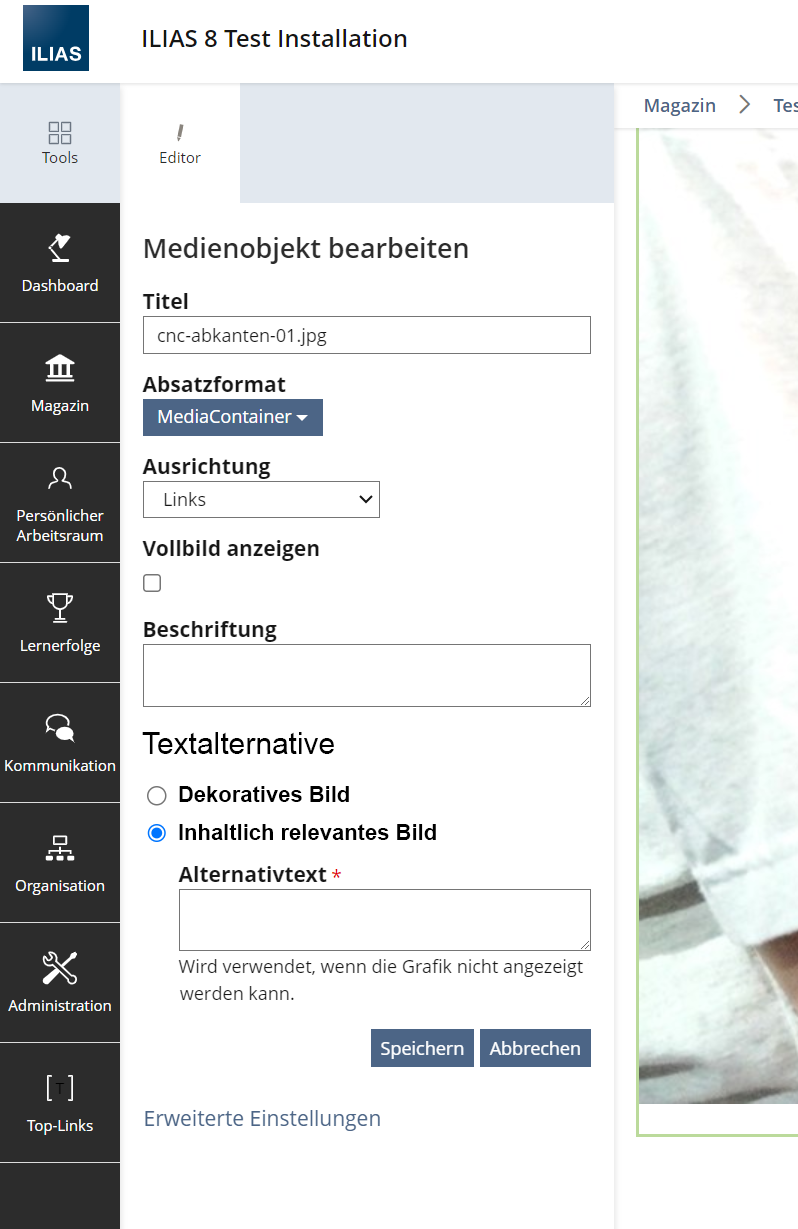Click the Titel input field

coord(367,335)
